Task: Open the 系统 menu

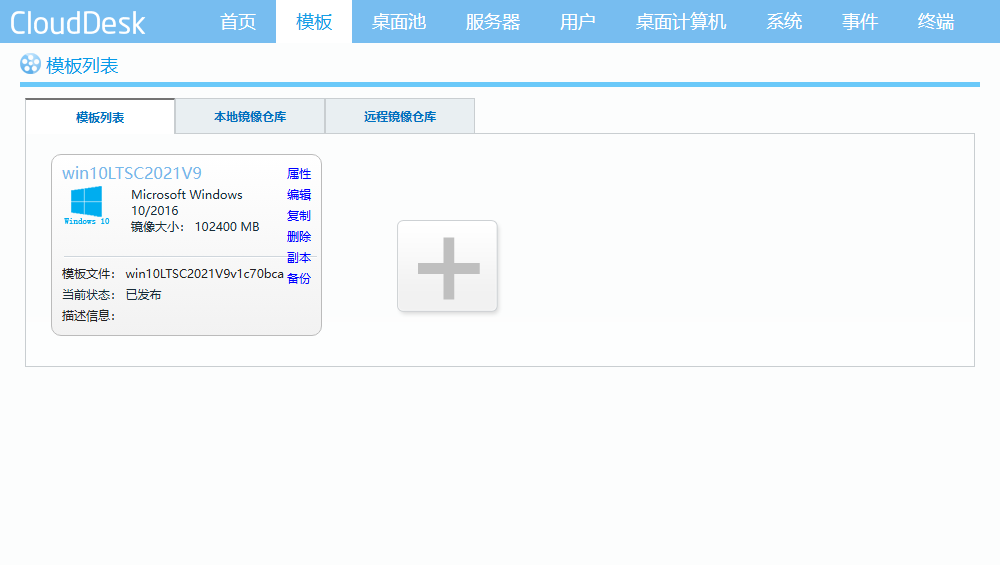Action: pos(784,22)
